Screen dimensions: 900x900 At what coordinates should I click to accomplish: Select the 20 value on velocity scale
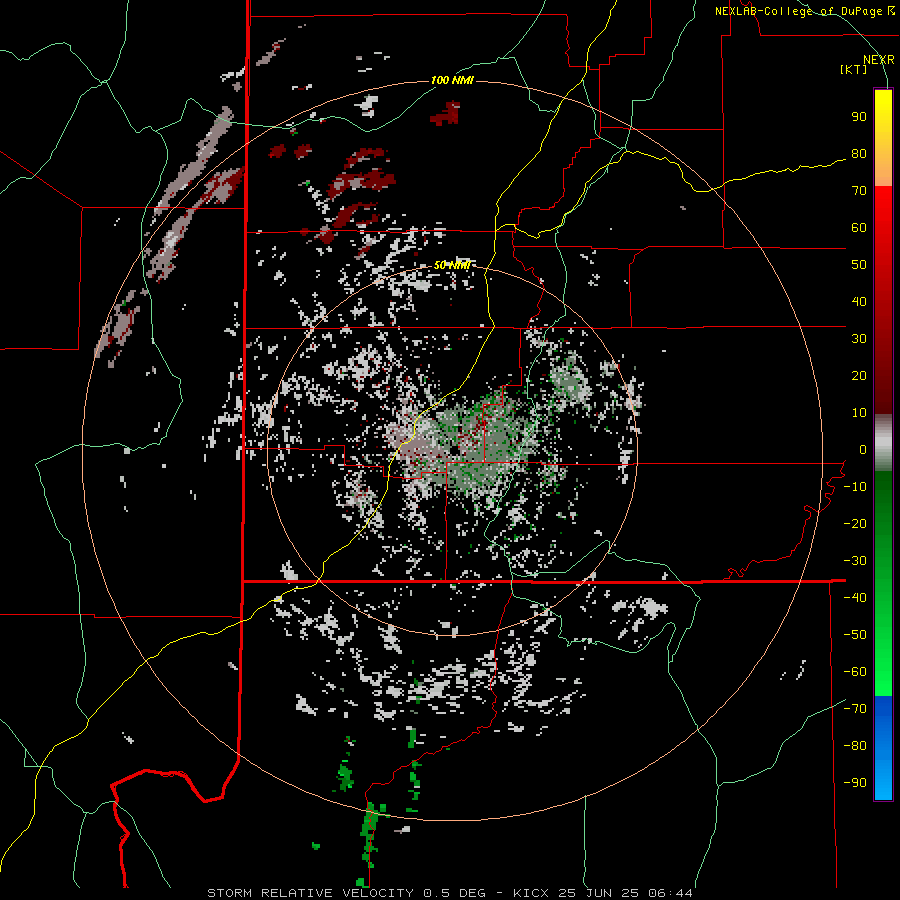[859, 376]
